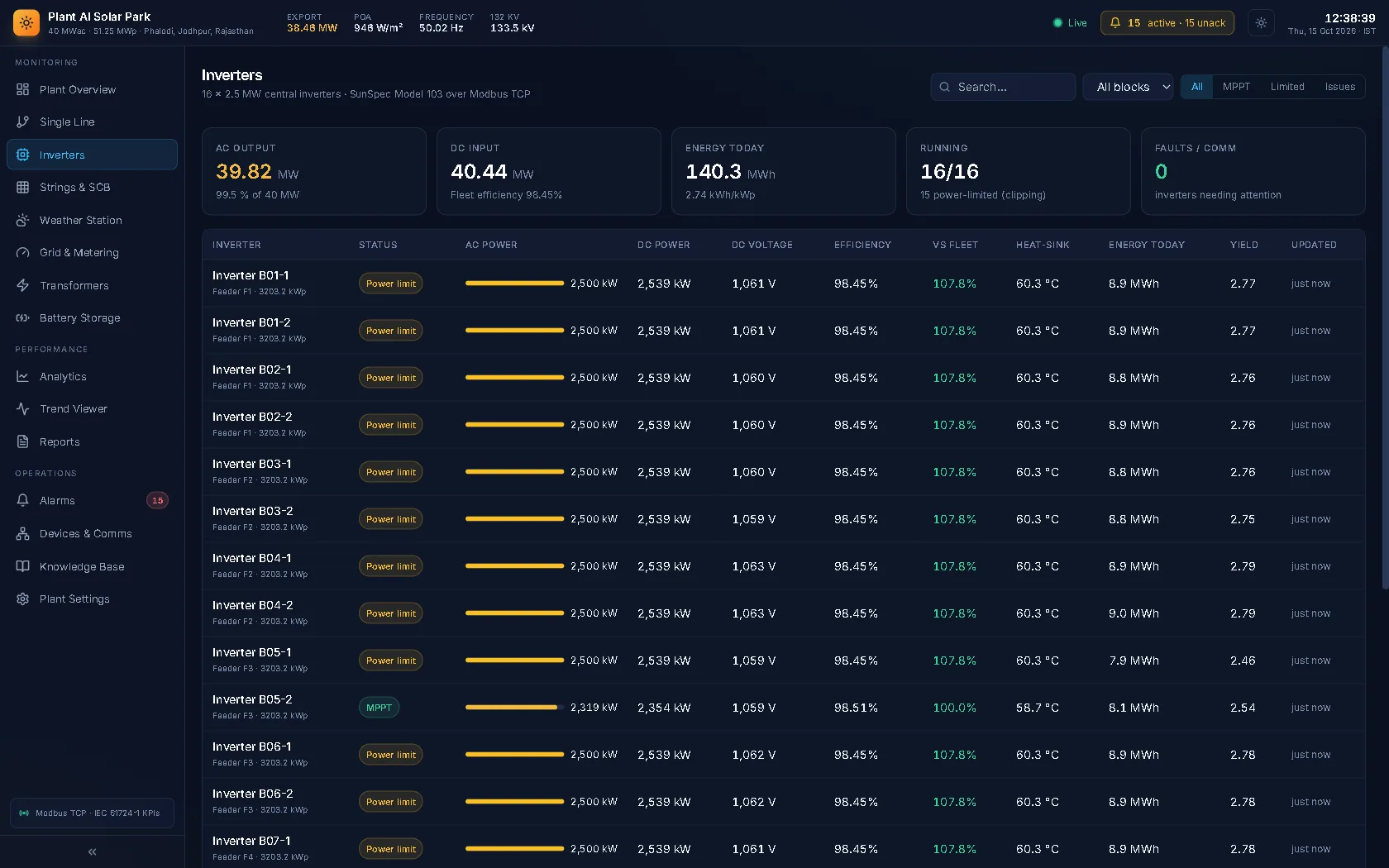Click the Transformers lightning bolt icon
This screenshot has width=1389, height=868.
22,285
